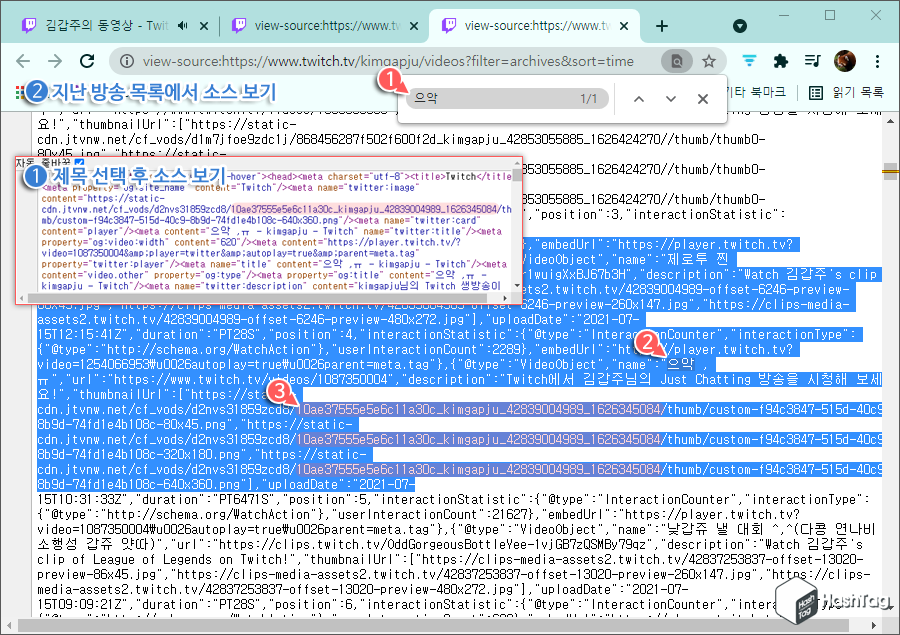Open a new tab with plus button
The image size is (900, 635).
[661, 26]
